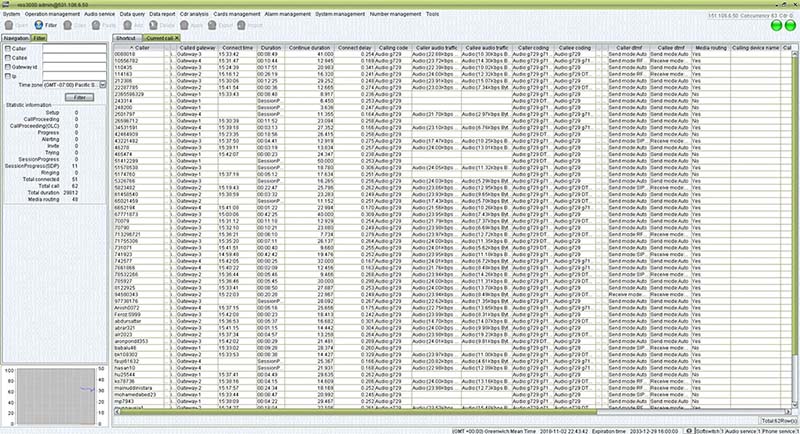Click the Total connected statistic value
The height and width of the screenshot is (434, 800).
75,180
